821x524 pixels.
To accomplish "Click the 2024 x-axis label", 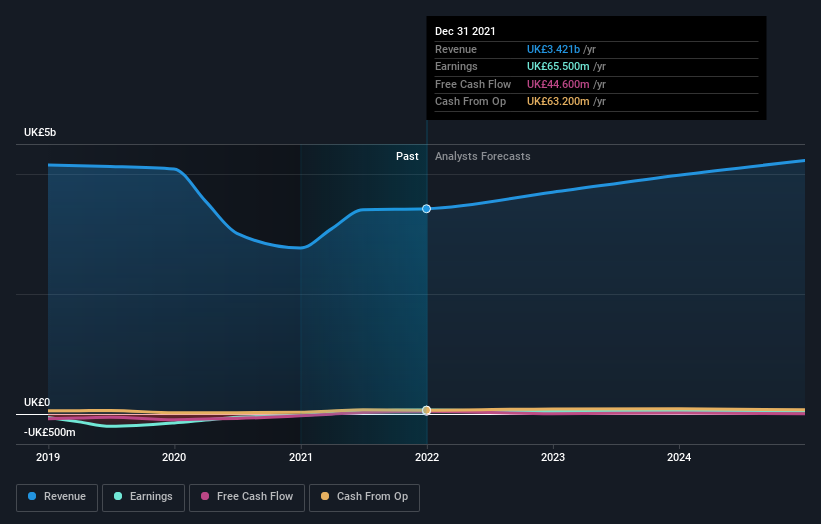I will (679, 458).
